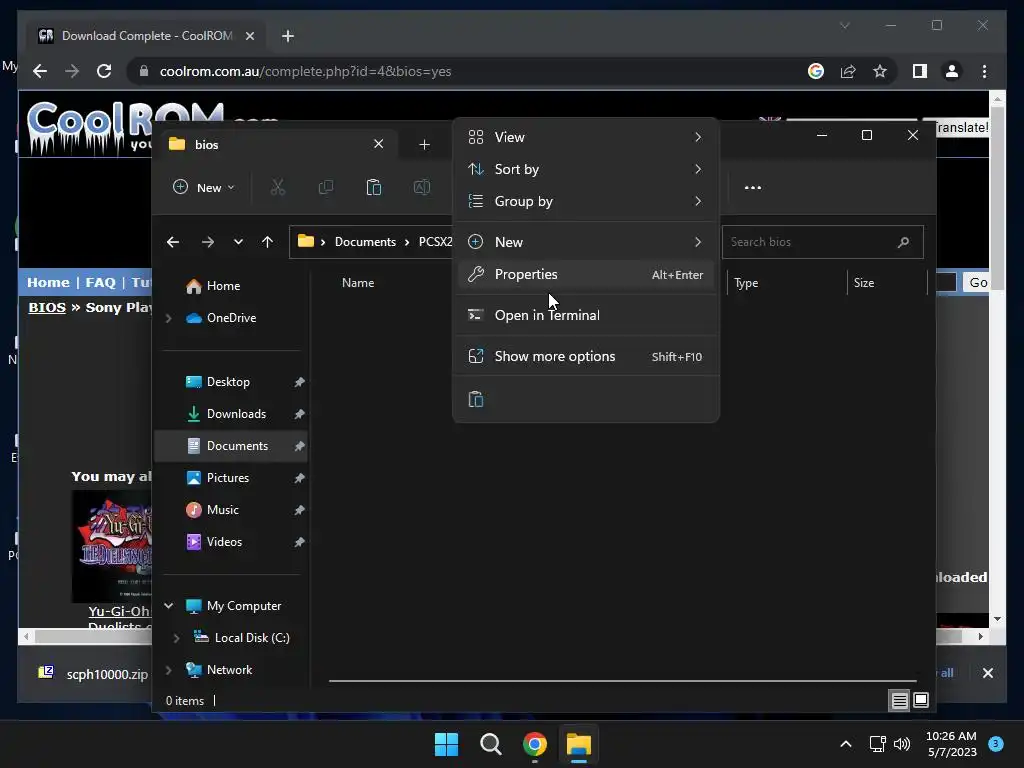1024x768 pixels.
Task: Show hidden icons in the system tray
Action: (846, 744)
